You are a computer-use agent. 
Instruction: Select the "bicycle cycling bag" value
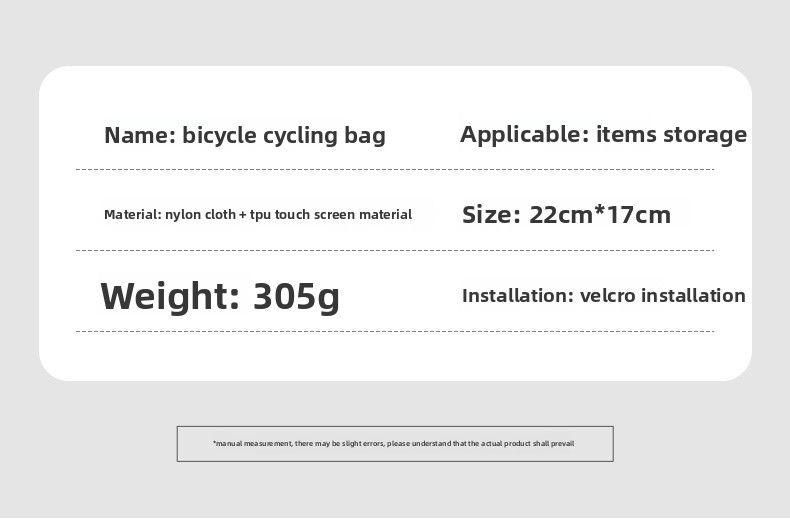pyautogui.click(x=282, y=136)
